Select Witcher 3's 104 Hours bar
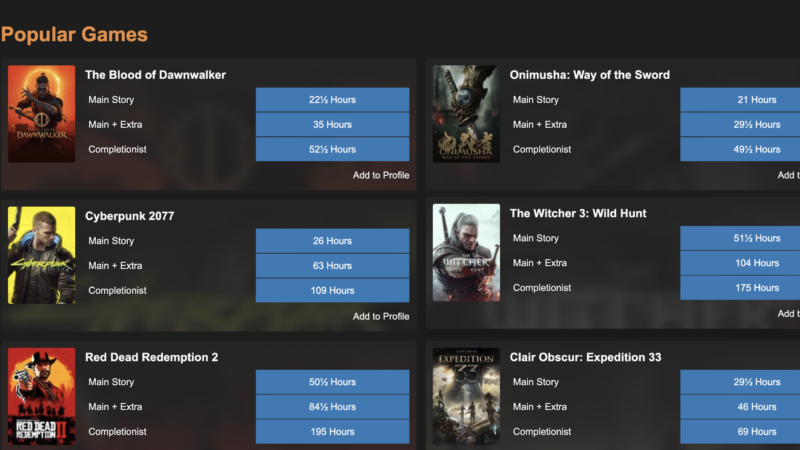Image resolution: width=800 pixels, height=450 pixels. [x=740, y=263]
